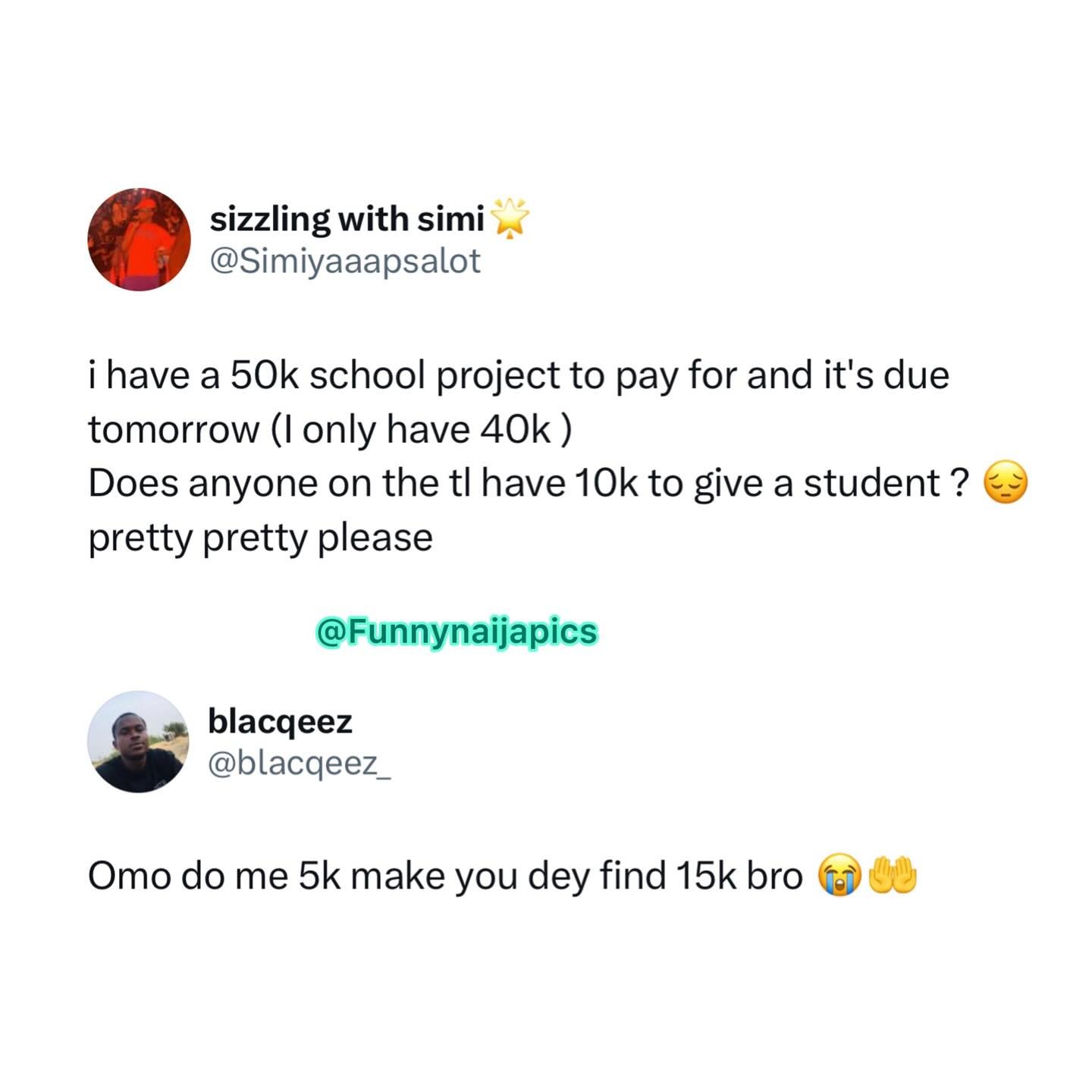Click the "blacqeez" display name
The image size is (1092, 1092).
point(280,722)
